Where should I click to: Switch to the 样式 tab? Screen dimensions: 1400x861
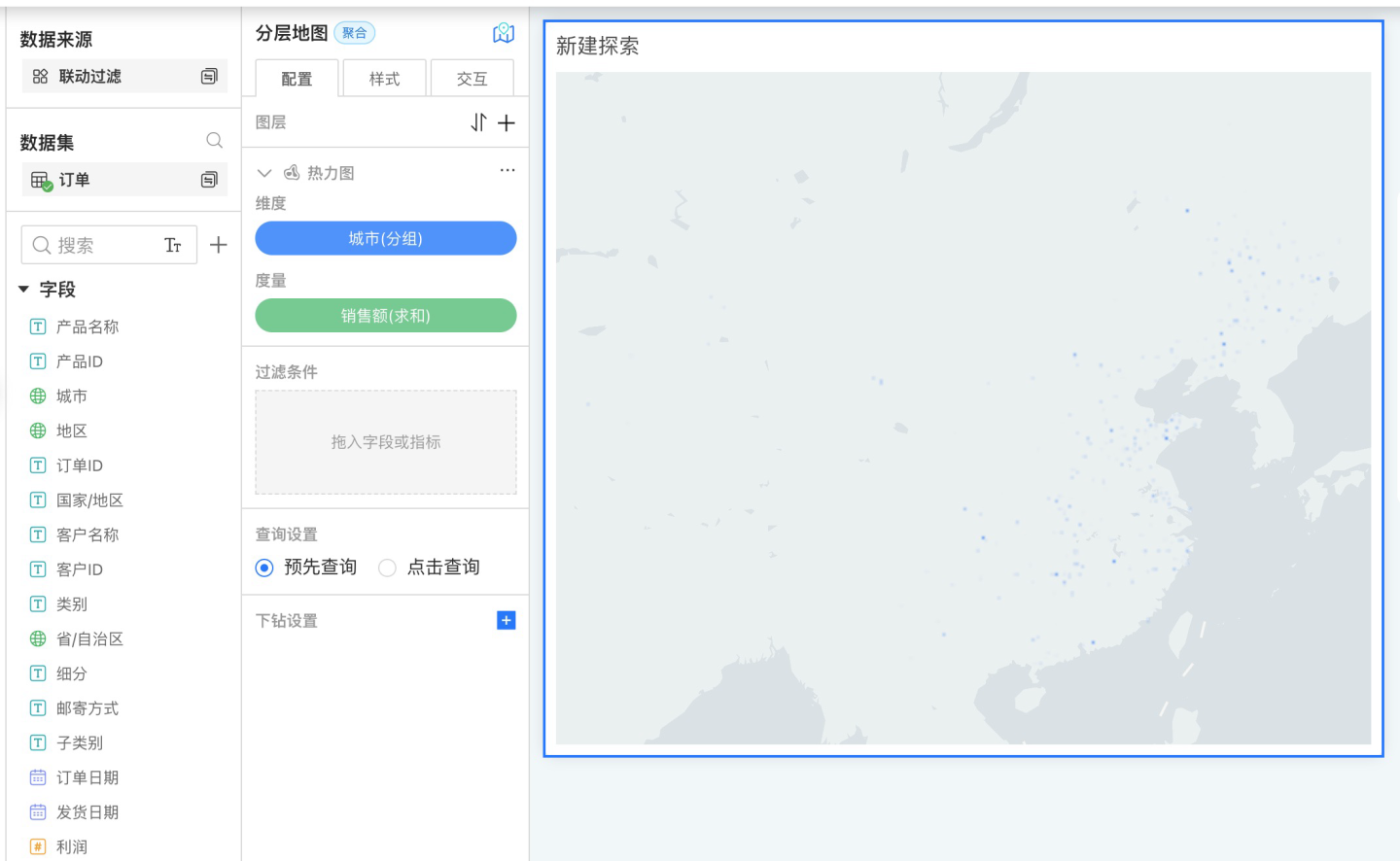(384, 79)
